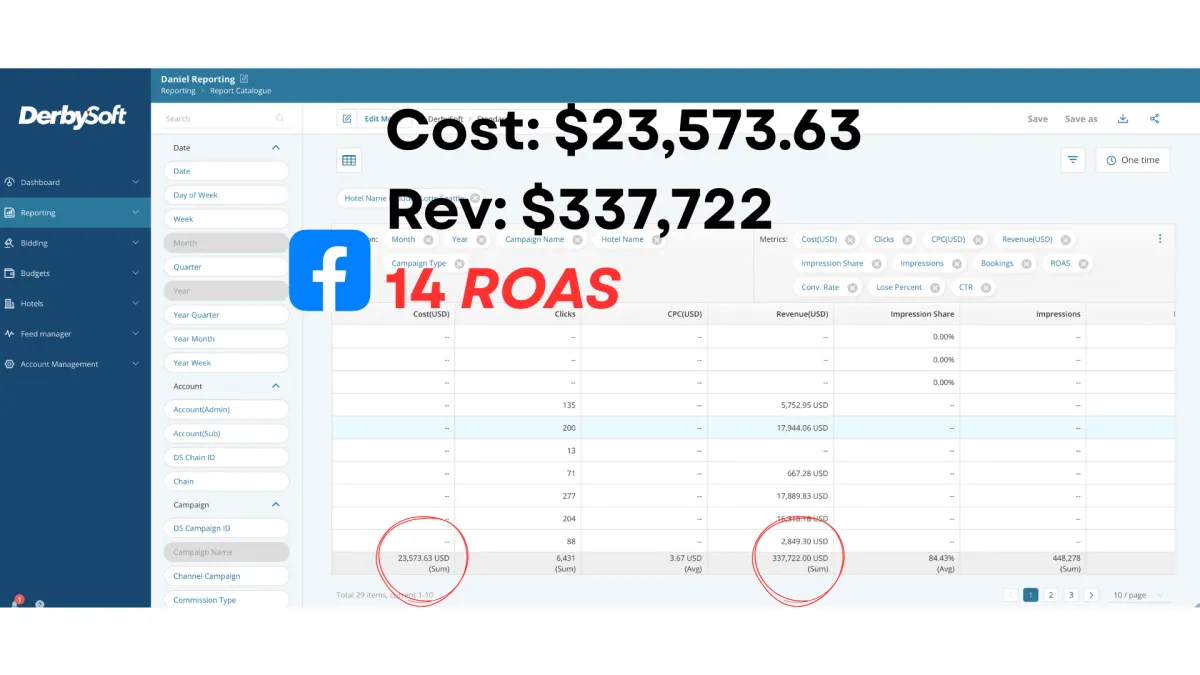
Task: Expand the Budgets sidebar chevron
Action: [135, 273]
